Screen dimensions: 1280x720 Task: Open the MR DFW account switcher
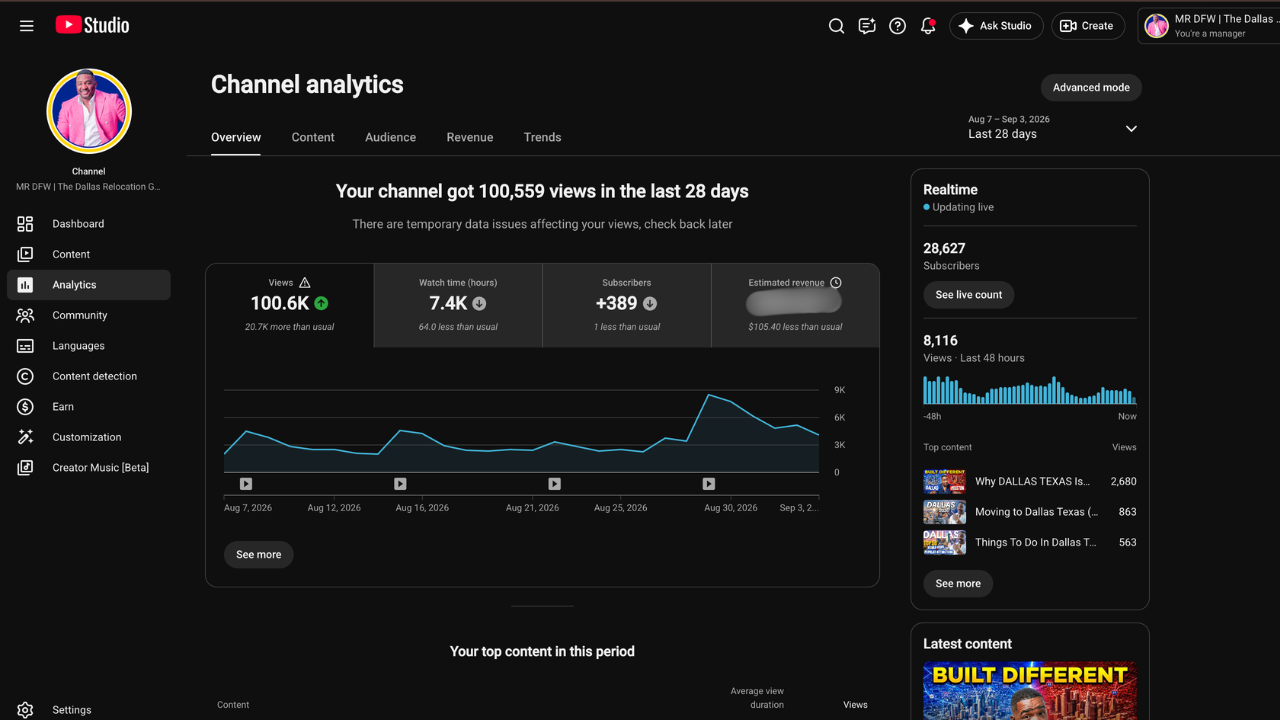pos(1209,26)
